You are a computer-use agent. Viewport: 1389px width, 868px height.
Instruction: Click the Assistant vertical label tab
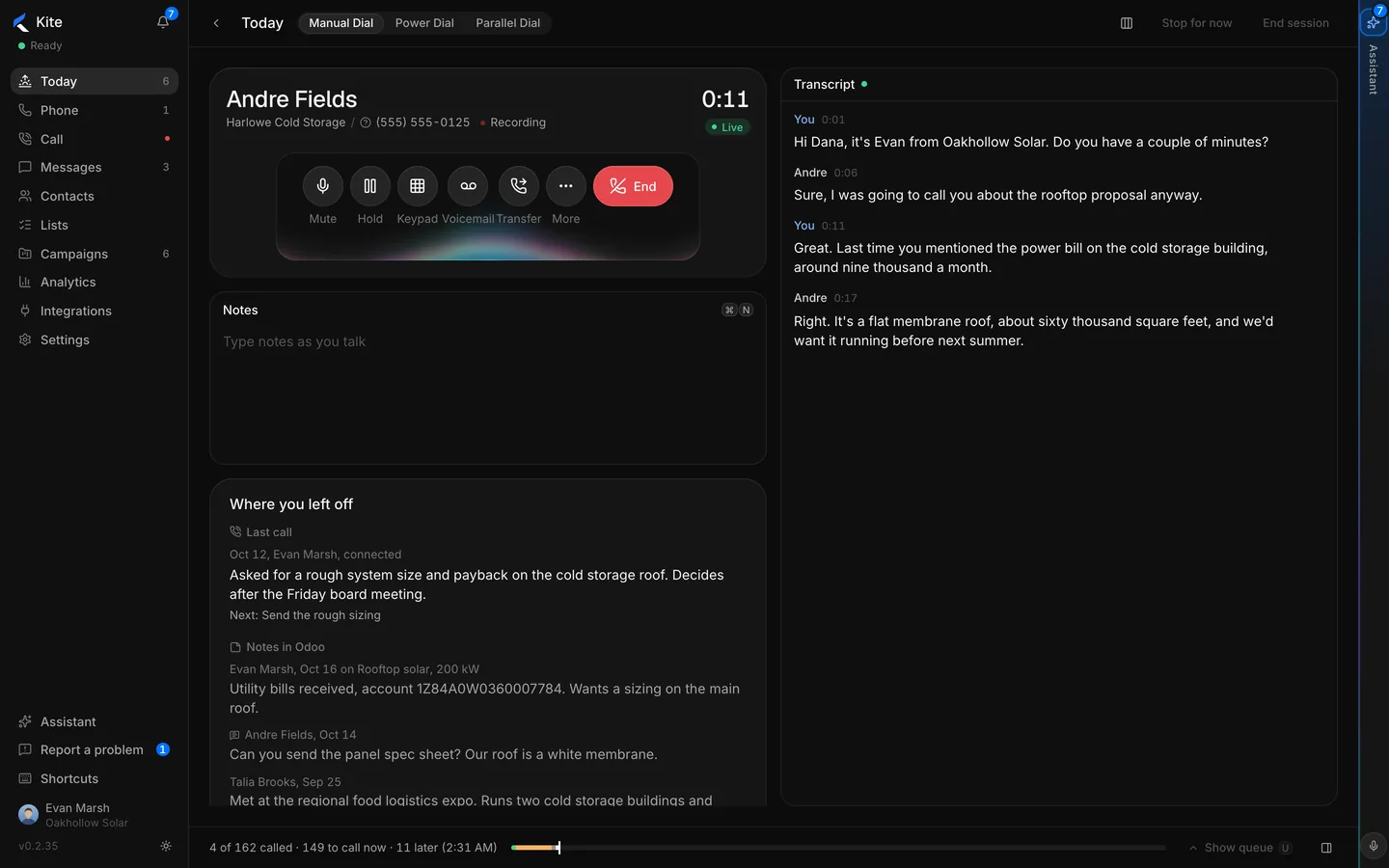click(x=1374, y=69)
